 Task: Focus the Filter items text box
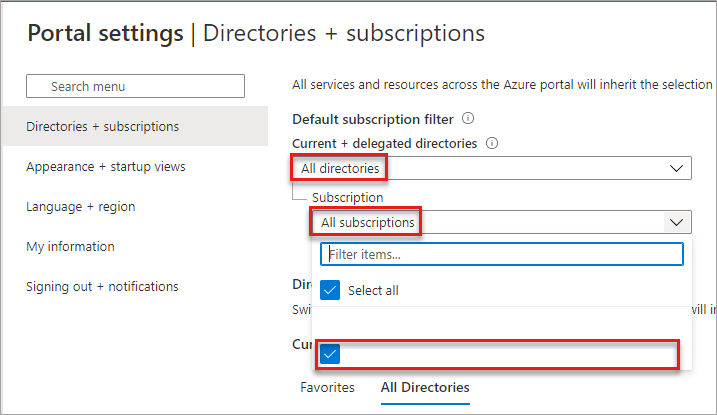pos(501,255)
